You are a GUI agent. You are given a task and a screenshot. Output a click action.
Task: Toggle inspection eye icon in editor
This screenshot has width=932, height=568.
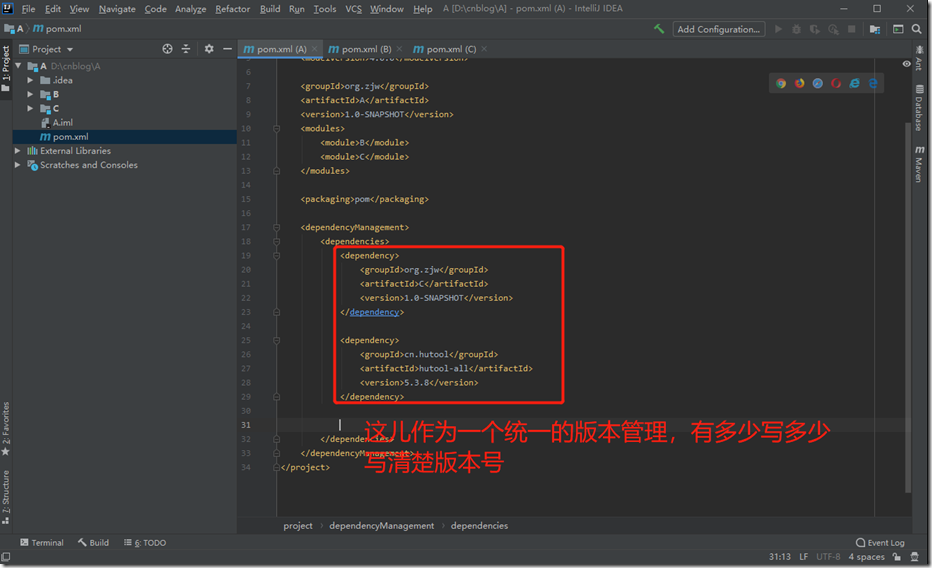click(x=906, y=64)
